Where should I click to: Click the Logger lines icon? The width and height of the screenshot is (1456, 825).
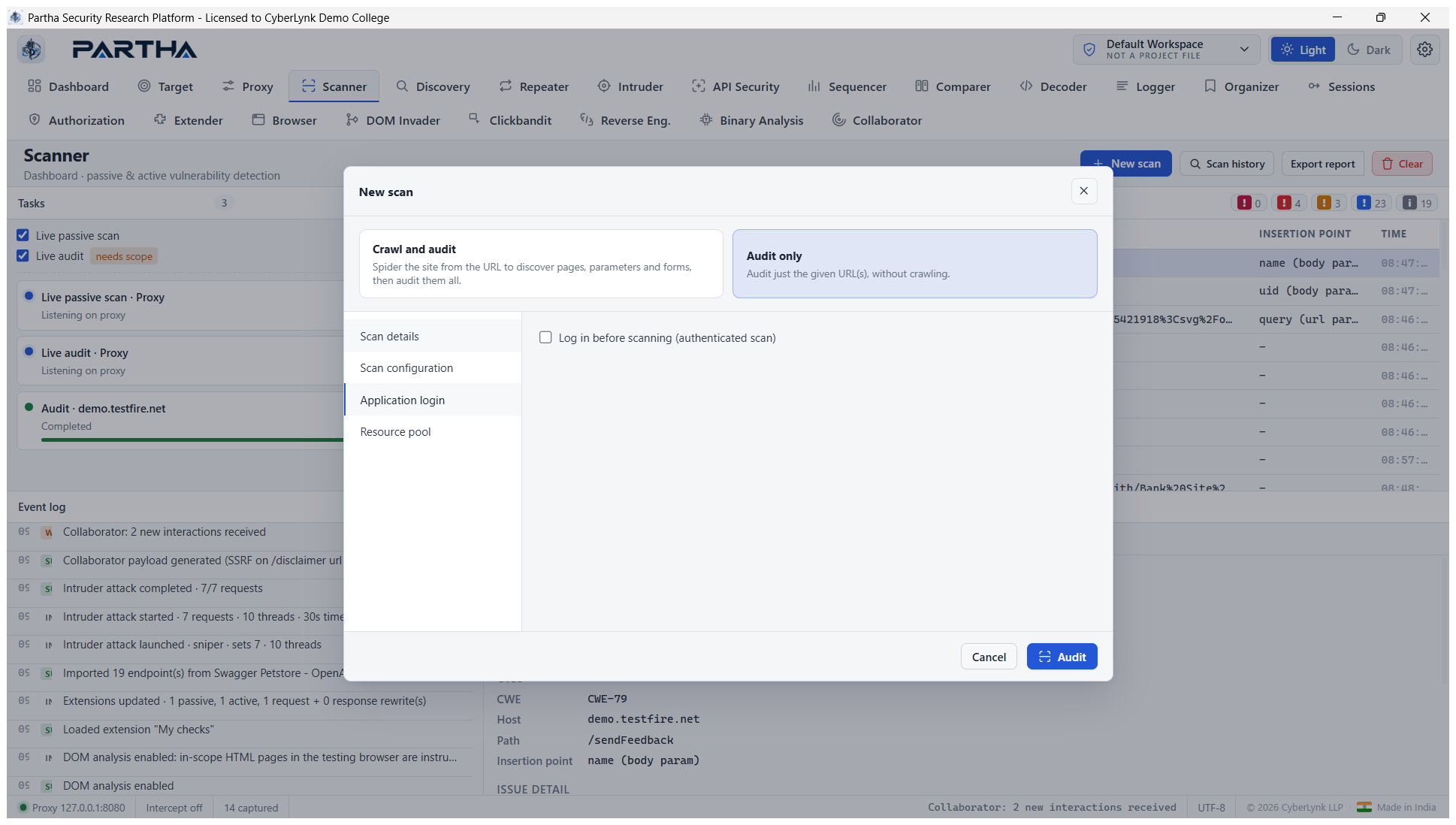tap(1122, 86)
